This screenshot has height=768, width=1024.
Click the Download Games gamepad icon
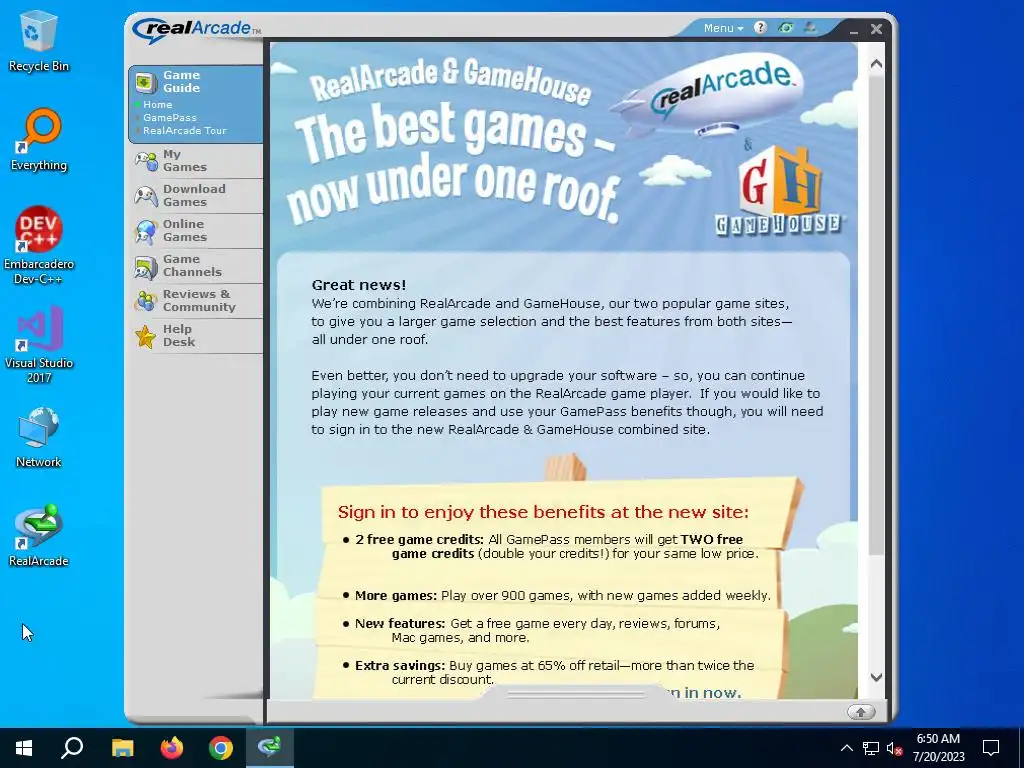[x=146, y=195]
